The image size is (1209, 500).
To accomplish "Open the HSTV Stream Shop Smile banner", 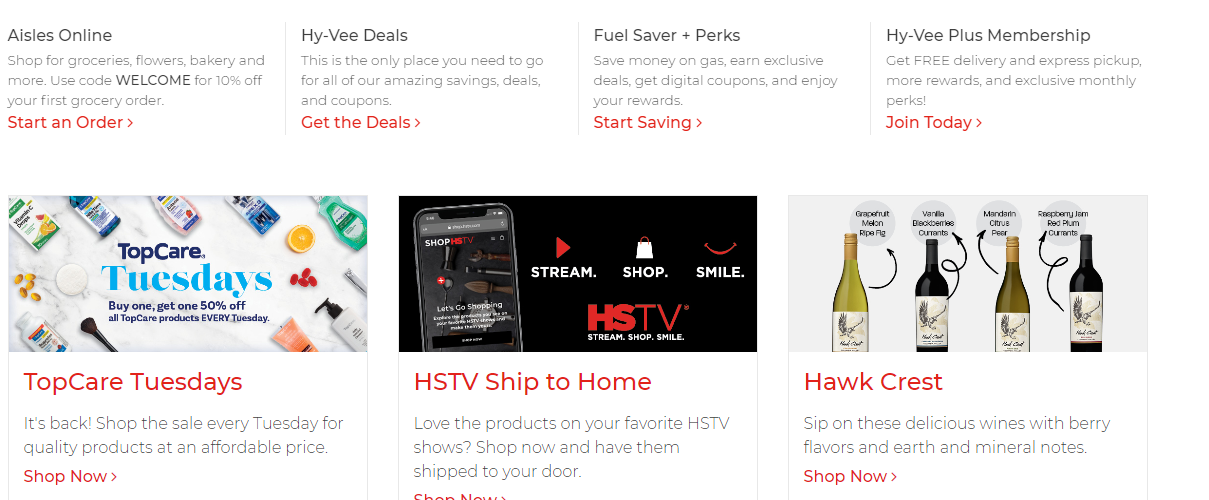I will [578, 274].
